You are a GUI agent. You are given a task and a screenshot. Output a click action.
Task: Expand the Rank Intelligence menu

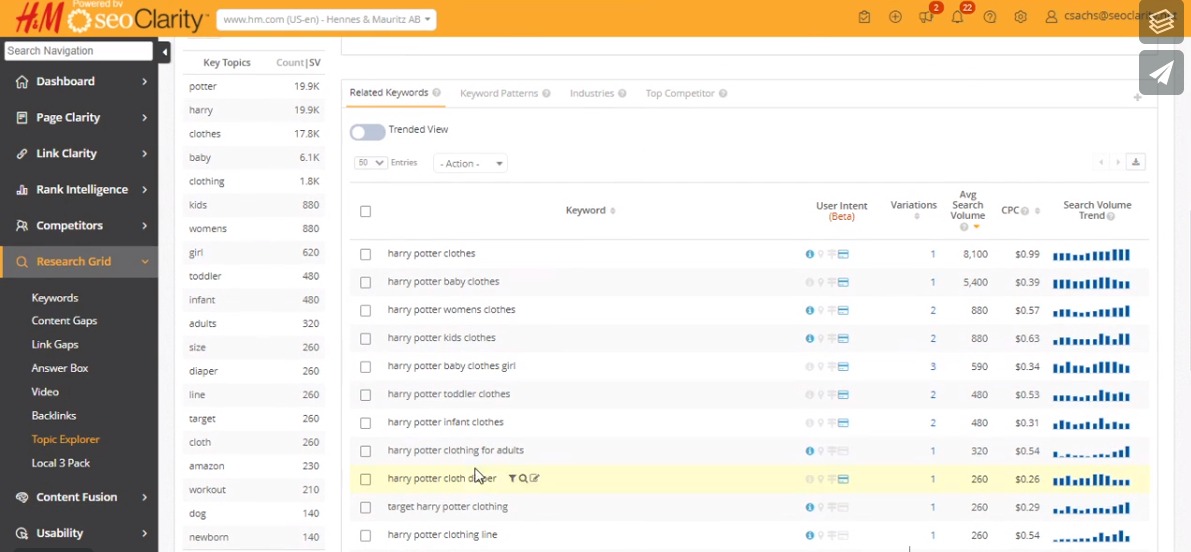tap(79, 189)
